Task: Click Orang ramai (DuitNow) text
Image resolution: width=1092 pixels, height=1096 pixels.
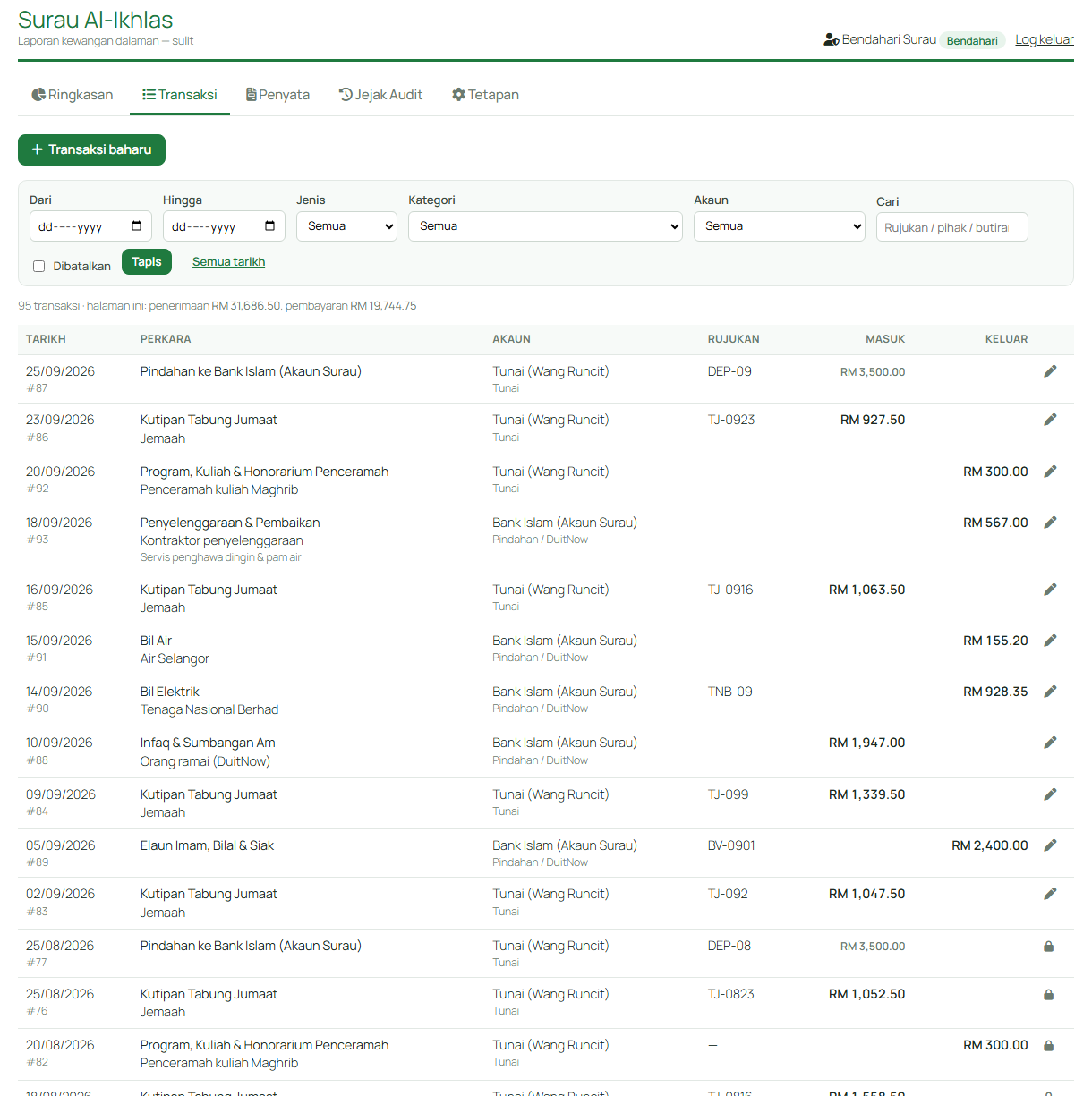Action: point(205,761)
